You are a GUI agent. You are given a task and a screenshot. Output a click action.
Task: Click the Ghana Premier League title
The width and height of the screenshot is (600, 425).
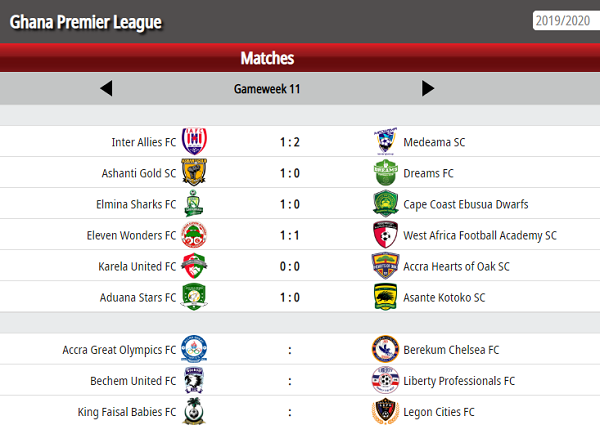[x=86, y=22]
